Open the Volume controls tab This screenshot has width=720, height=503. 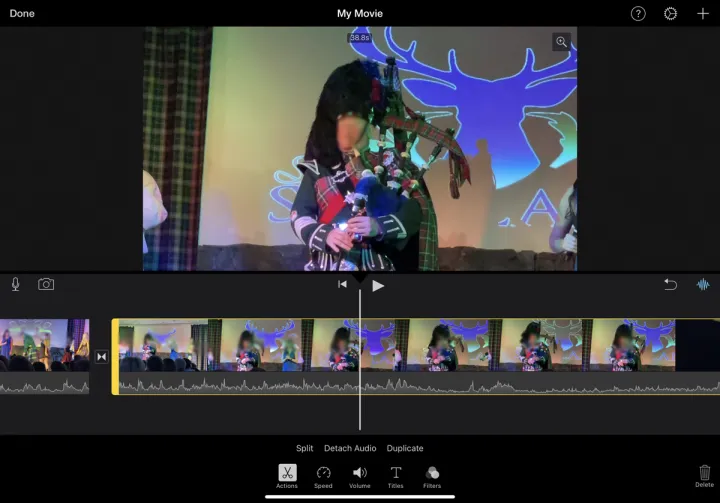tap(359, 475)
